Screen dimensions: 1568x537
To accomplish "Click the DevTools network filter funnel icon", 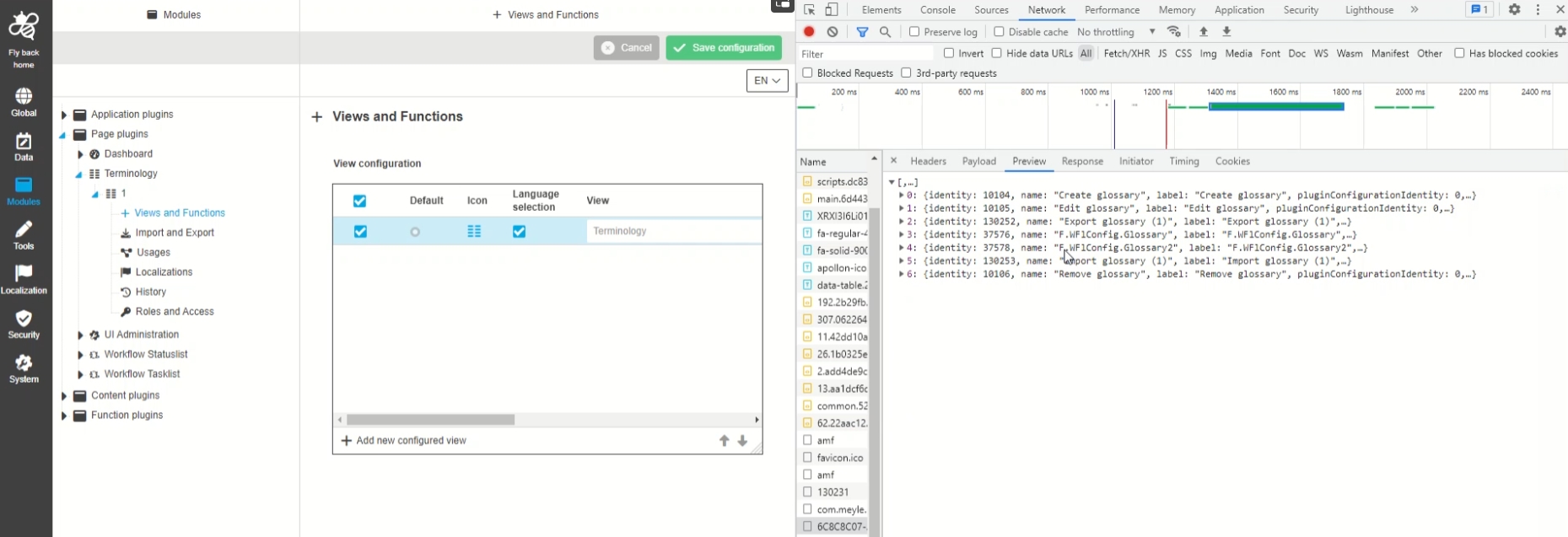I will click(x=862, y=32).
